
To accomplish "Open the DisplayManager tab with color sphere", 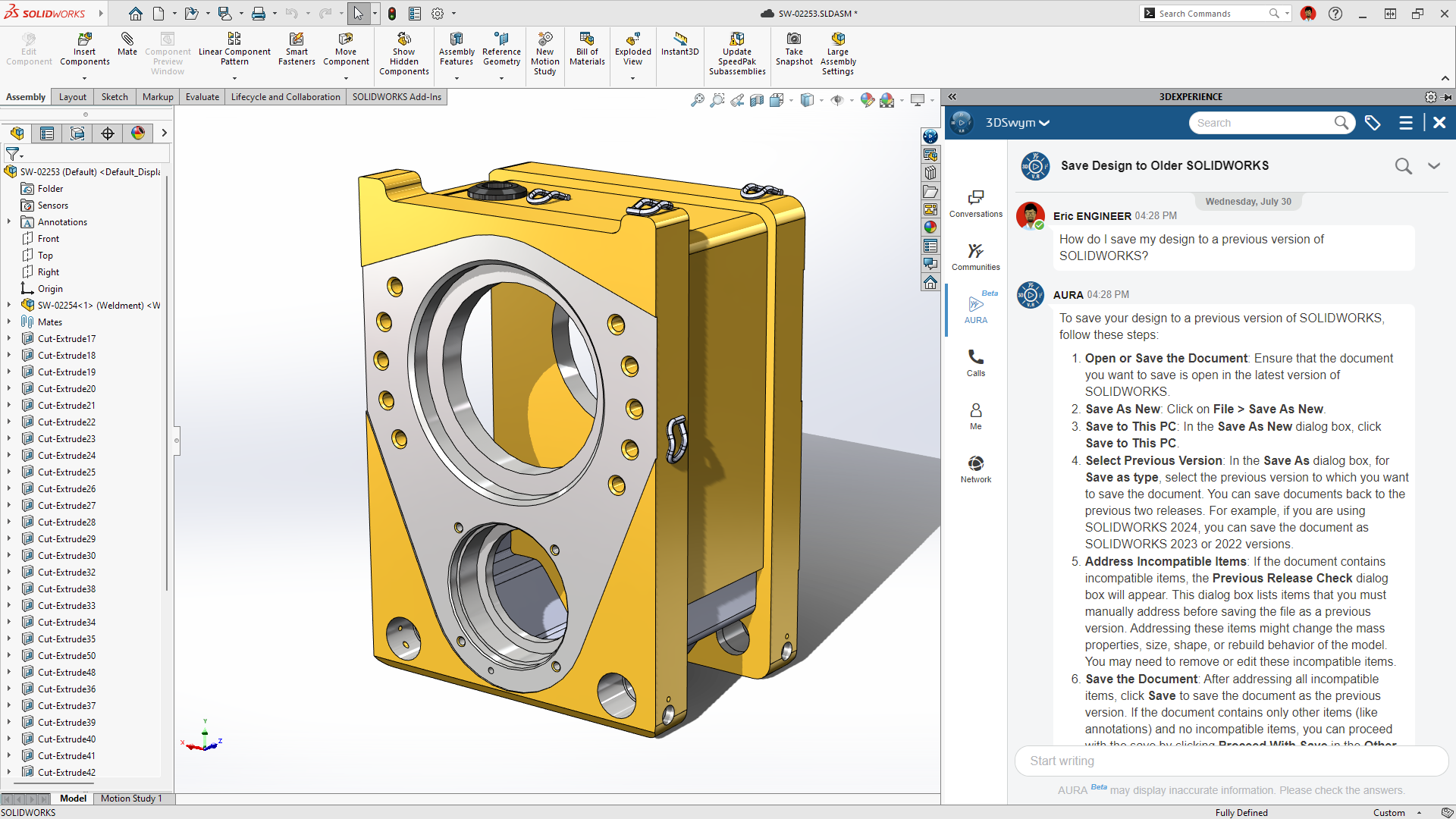I will coord(138,133).
